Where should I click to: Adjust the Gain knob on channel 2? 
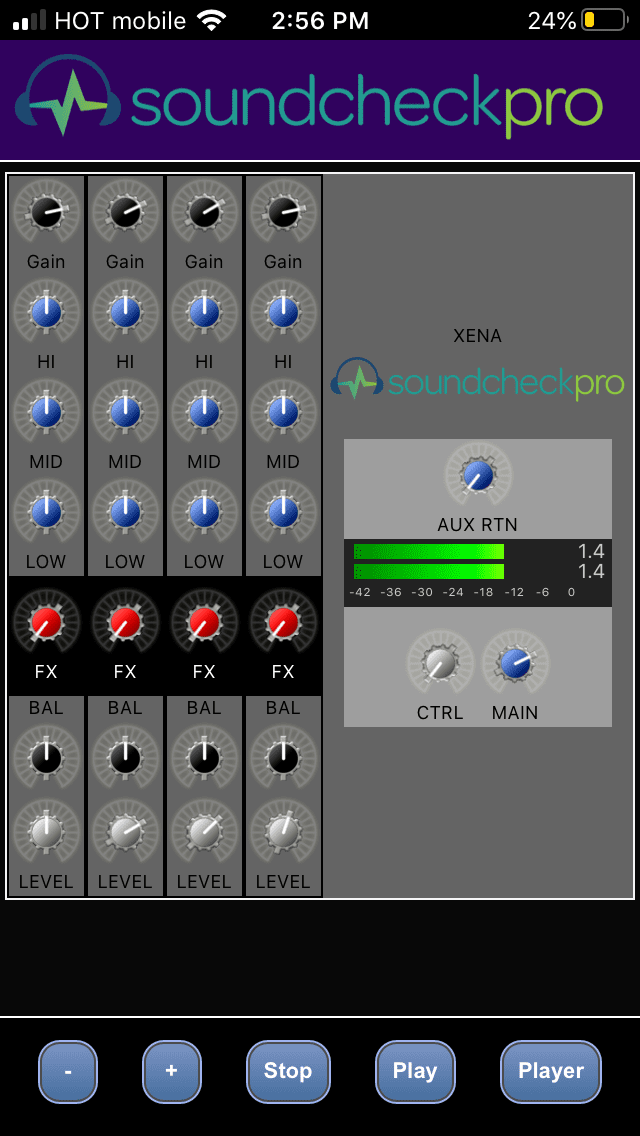pos(125,212)
